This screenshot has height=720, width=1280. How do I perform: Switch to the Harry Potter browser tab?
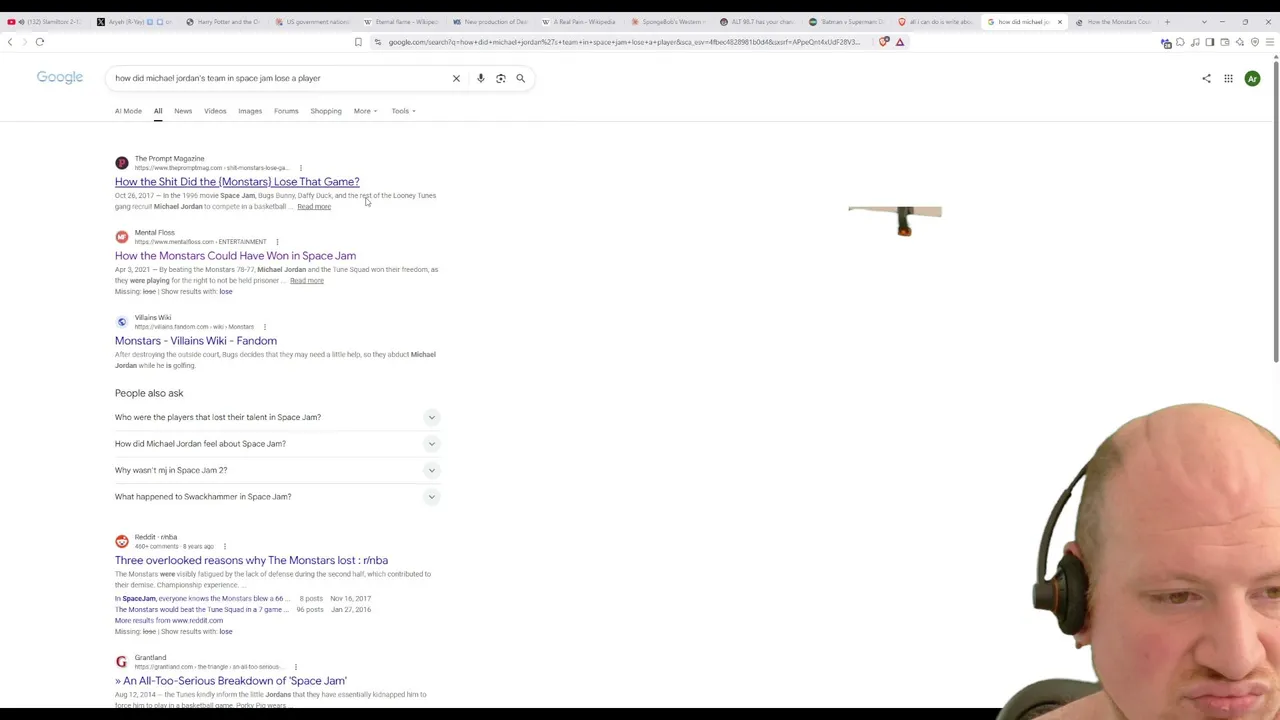(222, 21)
